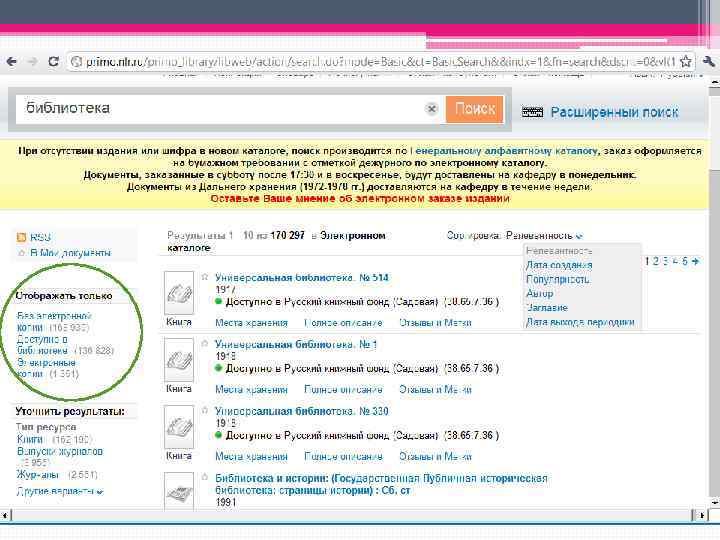Go to next results page arrow
This screenshot has height=540, width=720.
click(695, 261)
